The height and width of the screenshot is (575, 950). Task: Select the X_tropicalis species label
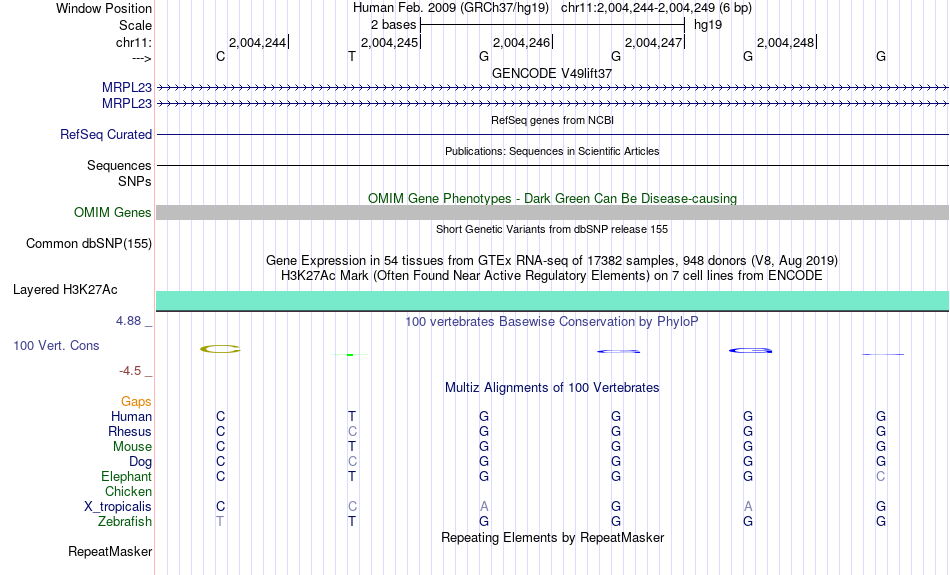[x=118, y=507]
